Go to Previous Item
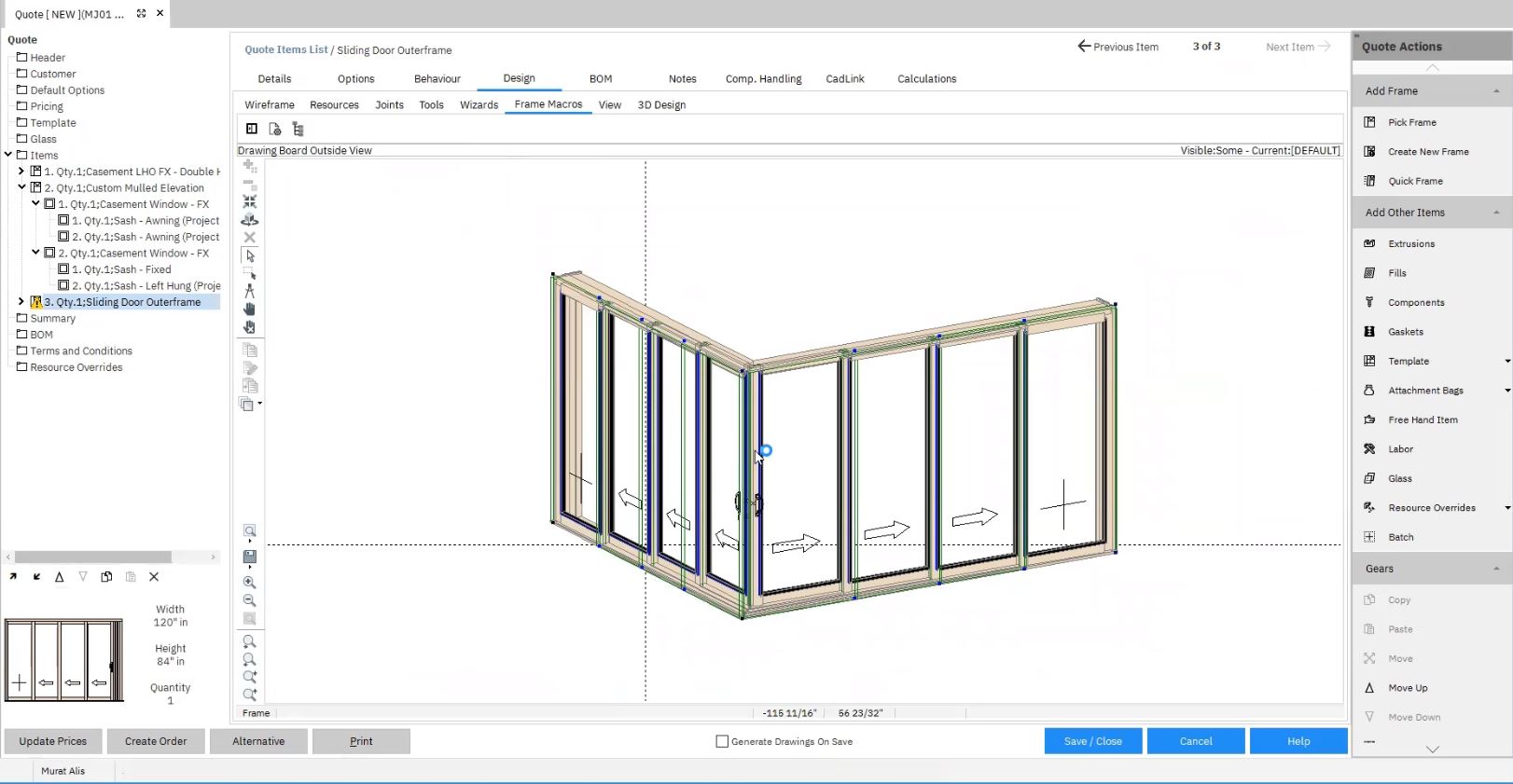The width and height of the screenshot is (1513, 784). [1117, 47]
